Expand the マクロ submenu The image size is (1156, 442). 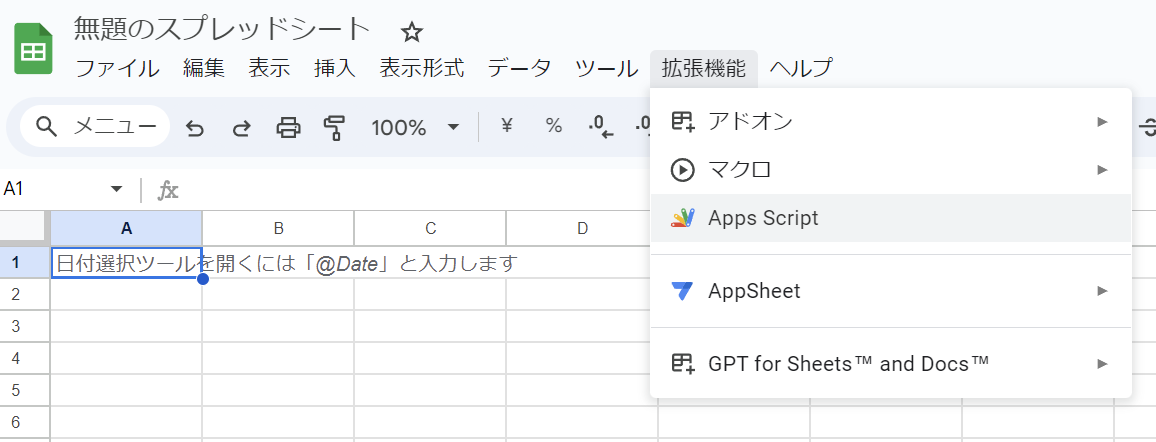click(891, 169)
